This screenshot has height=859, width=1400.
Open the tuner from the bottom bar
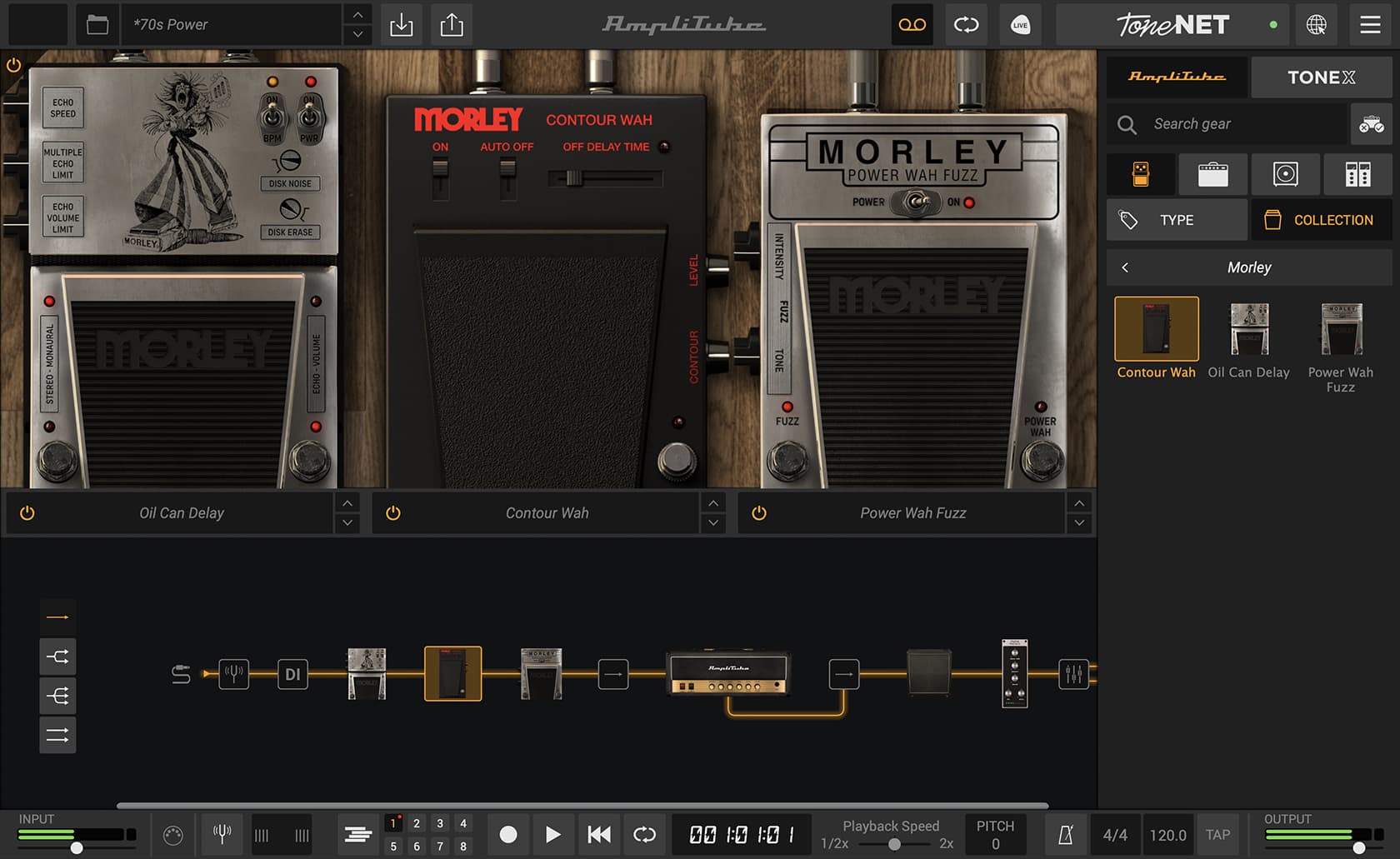tap(222, 834)
